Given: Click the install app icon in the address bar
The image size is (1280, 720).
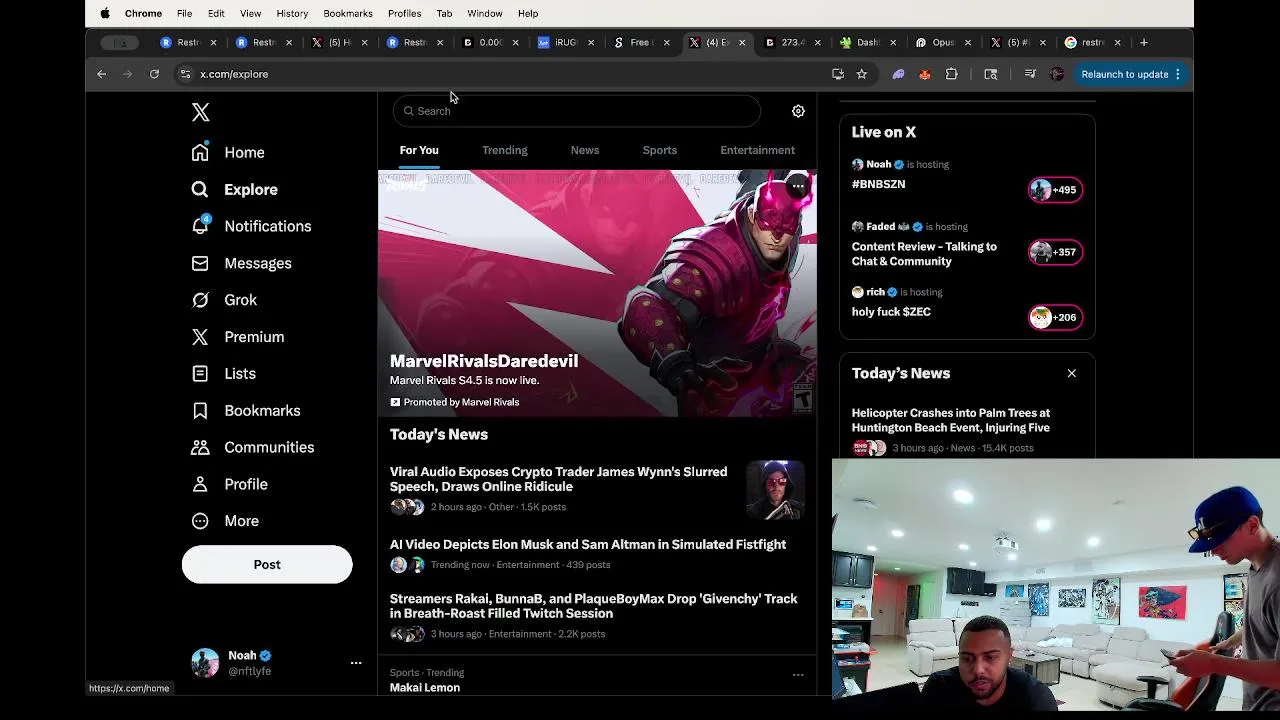Looking at the screenshot, I should (x=838, y=74).
